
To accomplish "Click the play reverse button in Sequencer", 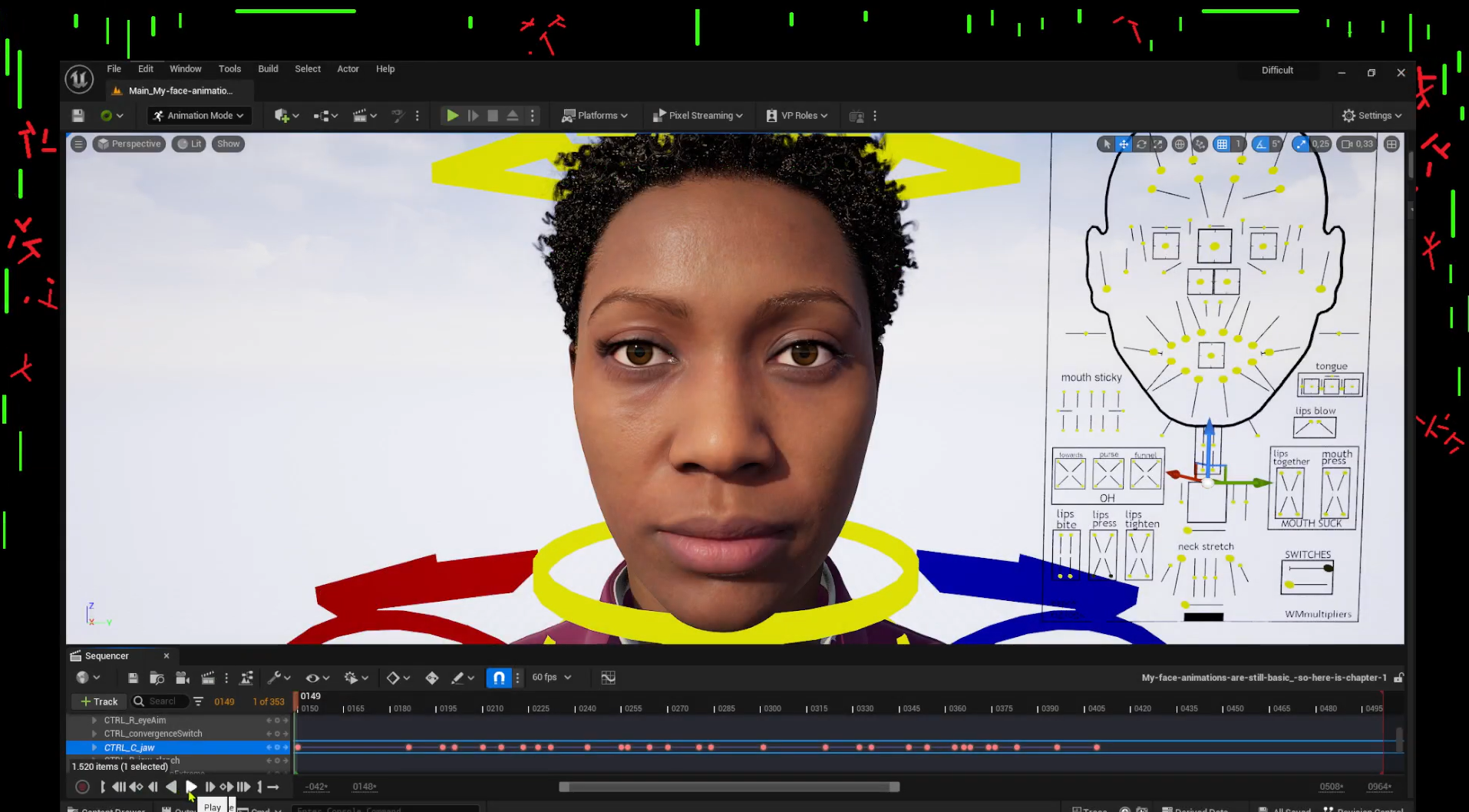I will pos(171,787).
